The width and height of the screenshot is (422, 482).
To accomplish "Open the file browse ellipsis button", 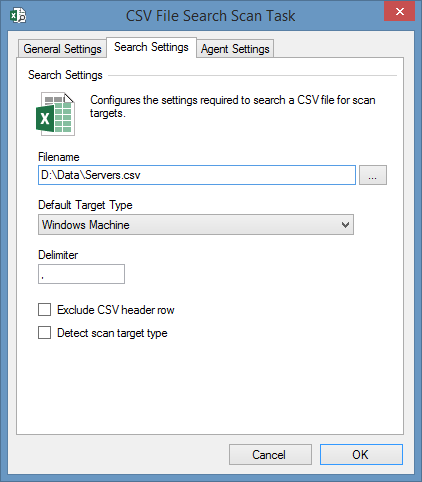I will click(373, 175).
